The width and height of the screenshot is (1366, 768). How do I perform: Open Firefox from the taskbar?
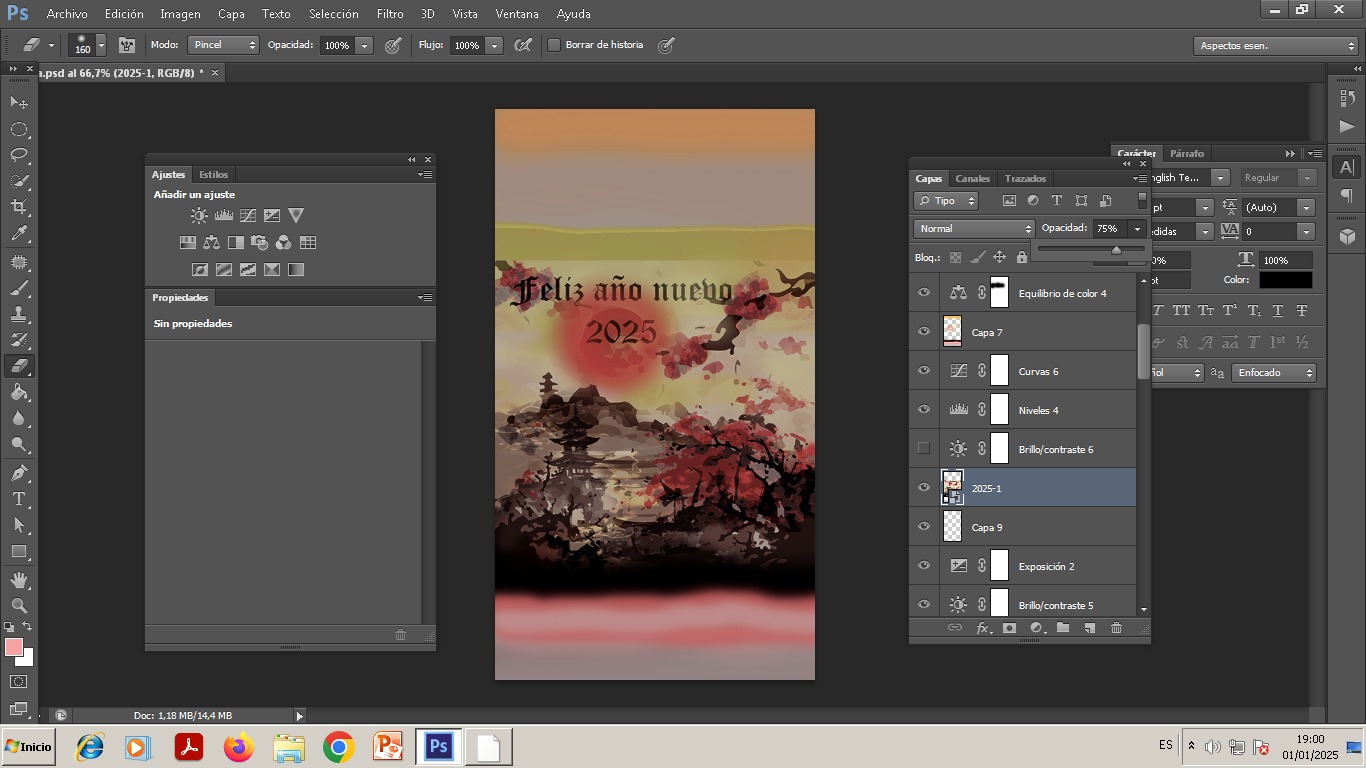click(238, 747)
